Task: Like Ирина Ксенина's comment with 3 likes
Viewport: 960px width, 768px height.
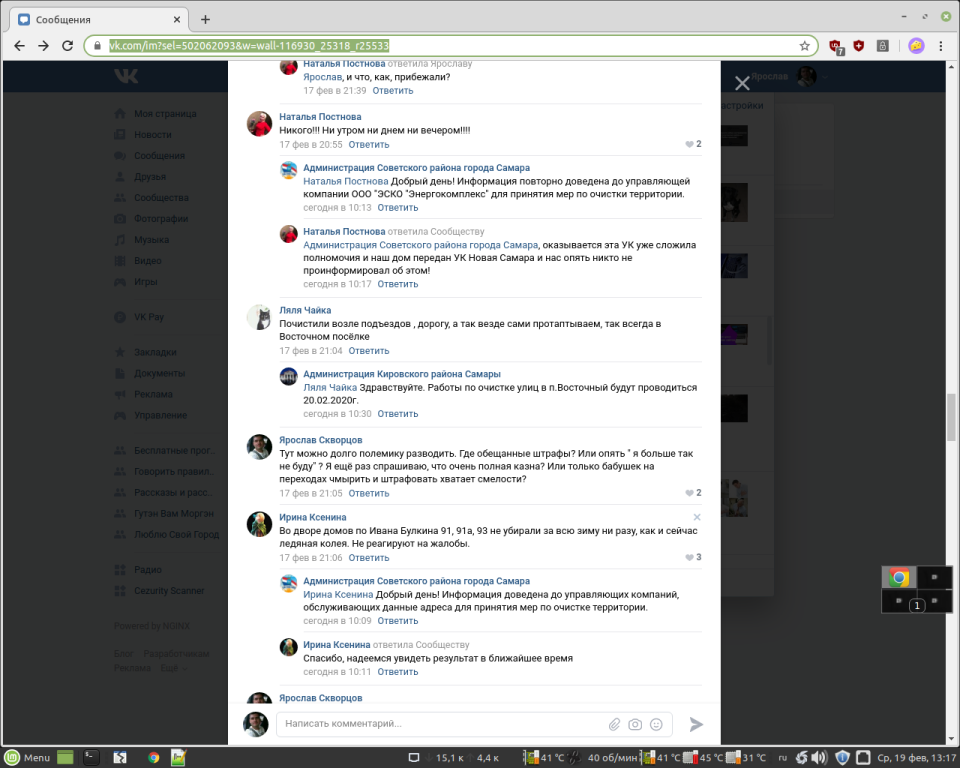Action: (692, 557)
